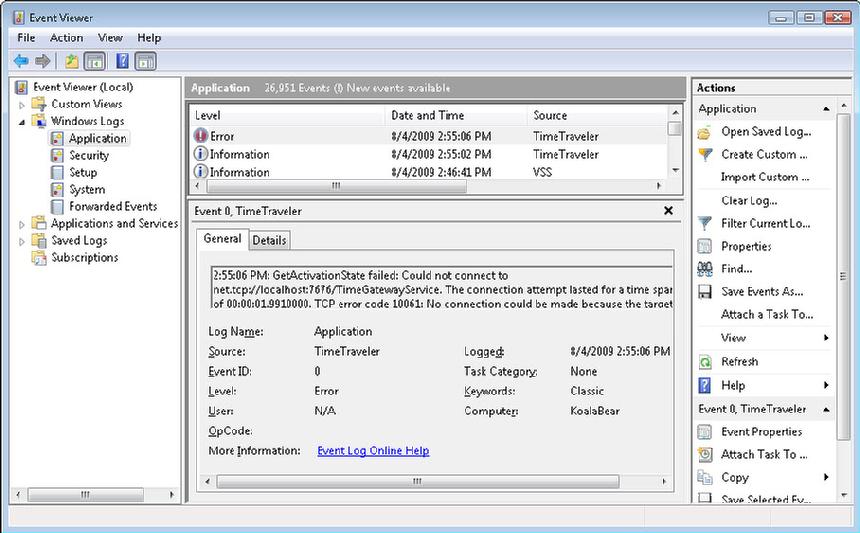Expand the Applications and Services node
The image size is (860, 533).
tap(22, 224)
